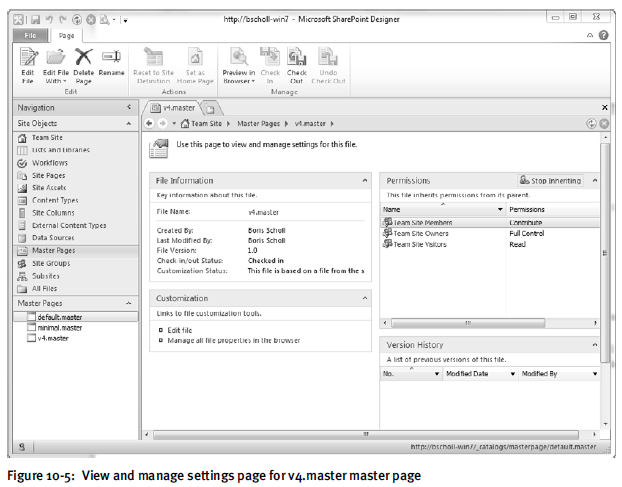622x487 pixels.
Task: Collapse the Customization panel
Action: (x=365, y=298)
